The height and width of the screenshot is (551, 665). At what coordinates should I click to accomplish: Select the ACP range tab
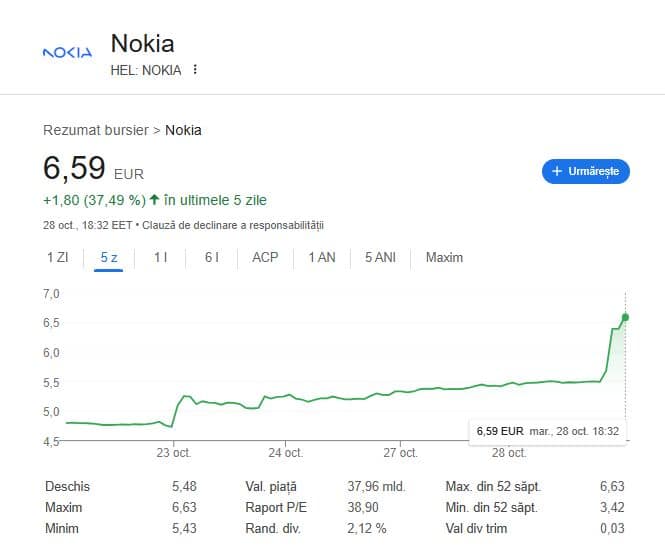pyautogui.click(x=265, y=257)
